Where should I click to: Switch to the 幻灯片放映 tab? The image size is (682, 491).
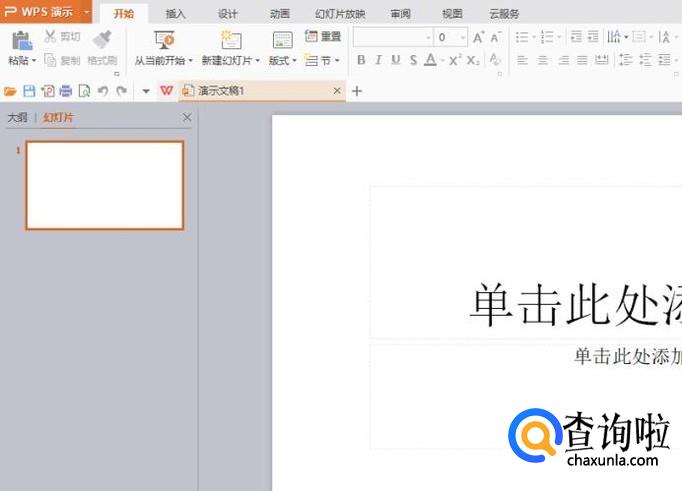[340, 14]
